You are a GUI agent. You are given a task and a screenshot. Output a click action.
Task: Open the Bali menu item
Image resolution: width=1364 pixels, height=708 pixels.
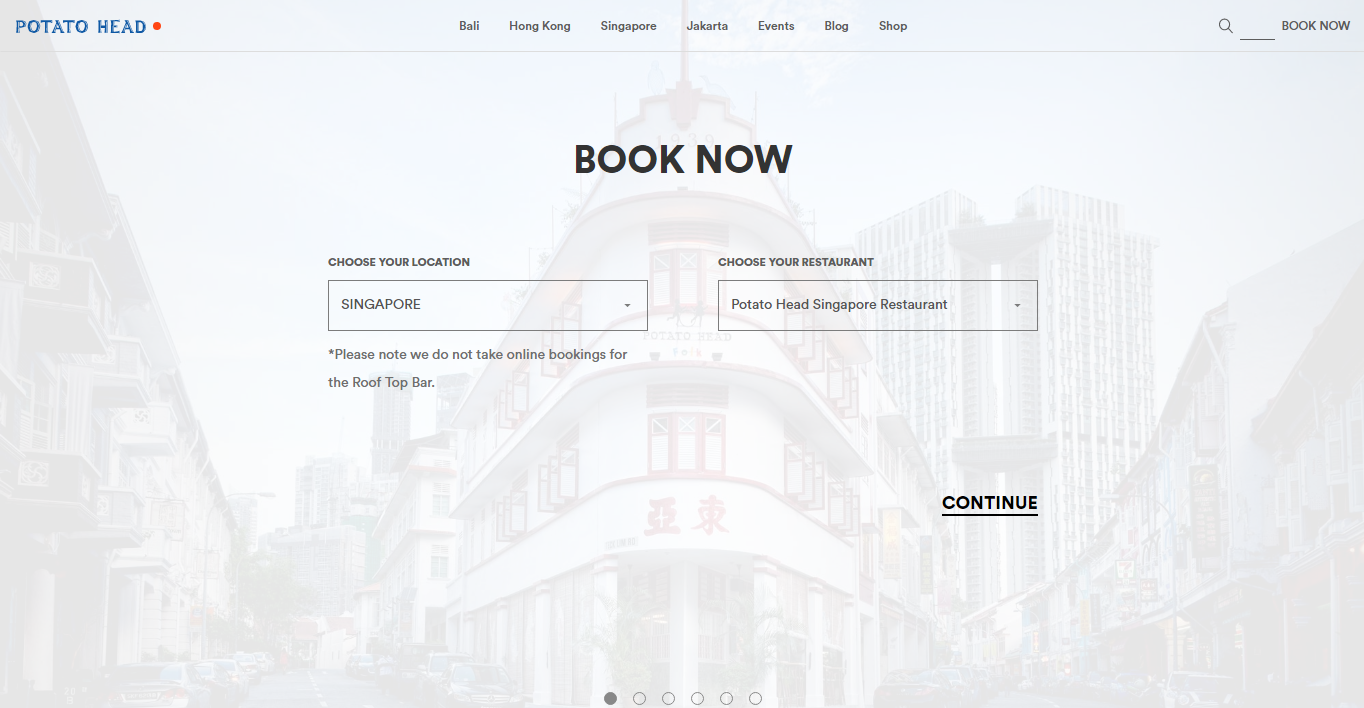[469, 26]
